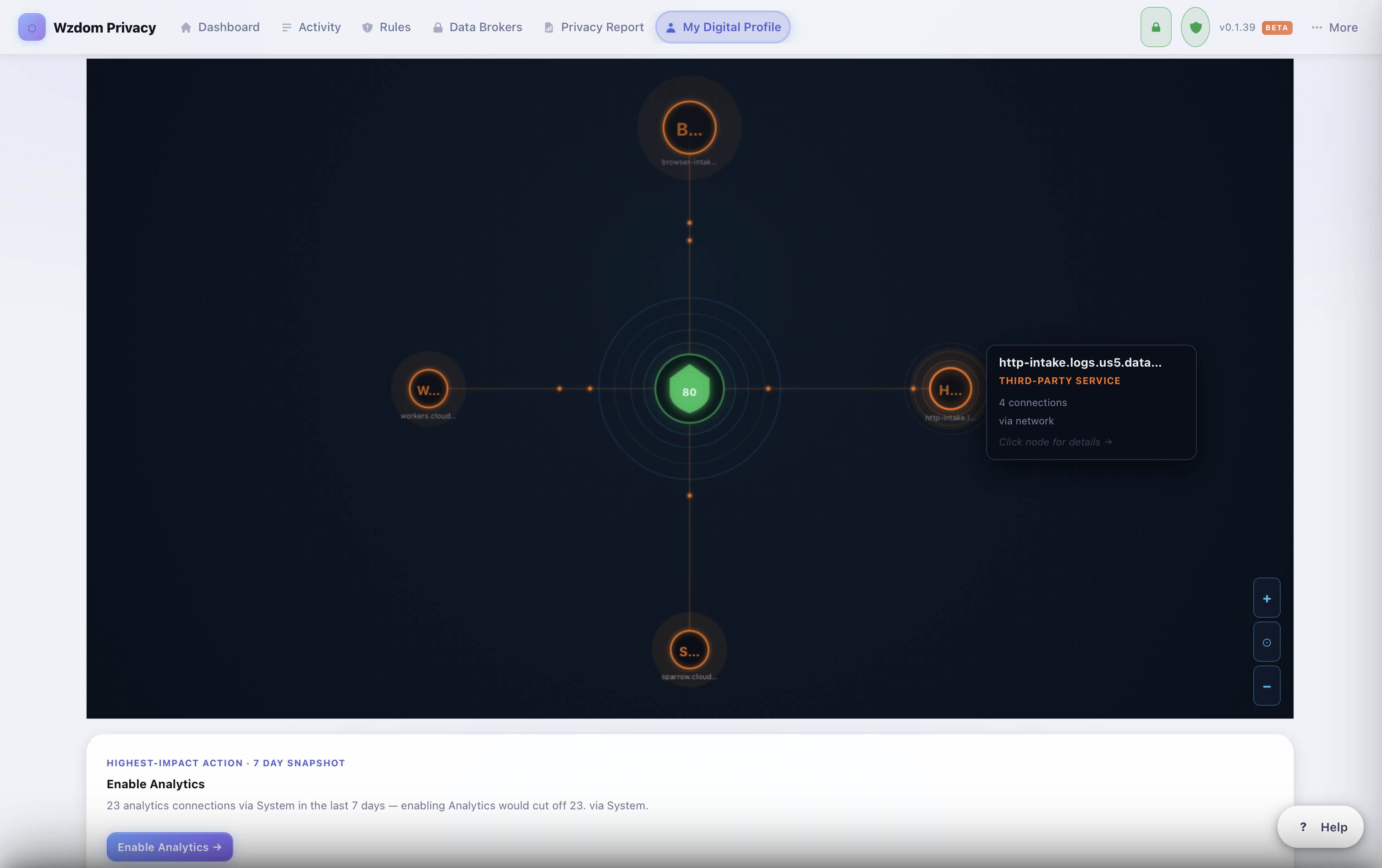Click 'Click node for details' in tooltip
1382x868 pixels.
click(1055, 441)
